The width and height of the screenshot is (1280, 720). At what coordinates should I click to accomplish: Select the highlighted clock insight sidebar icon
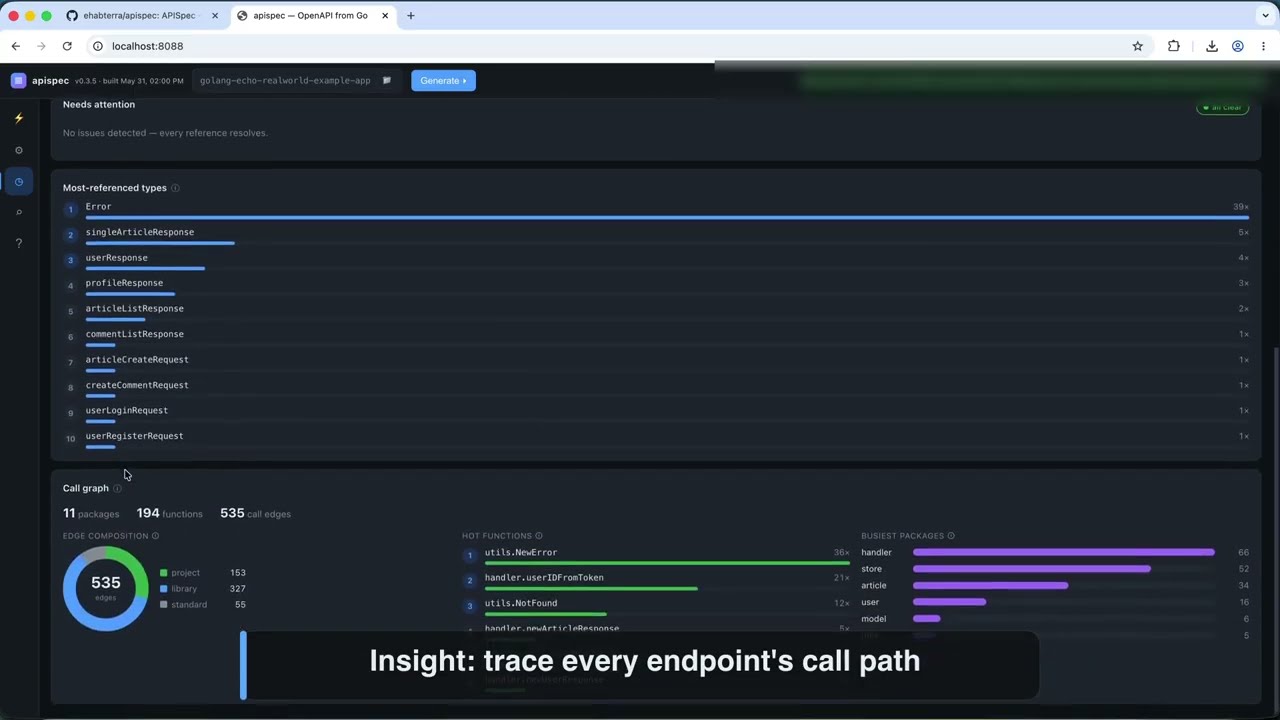(18, 182)
